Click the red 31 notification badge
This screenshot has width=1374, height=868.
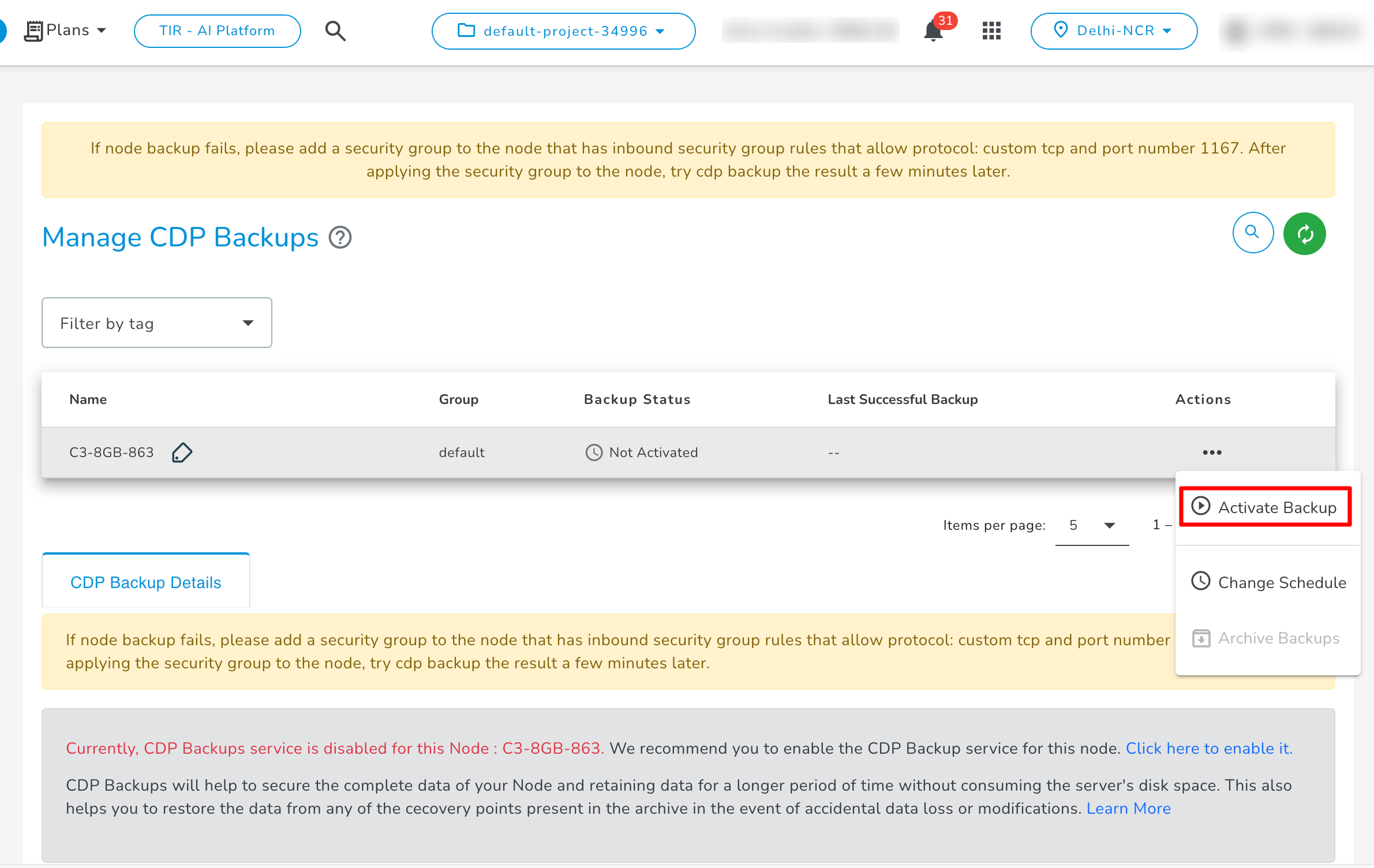coord(945,21)
